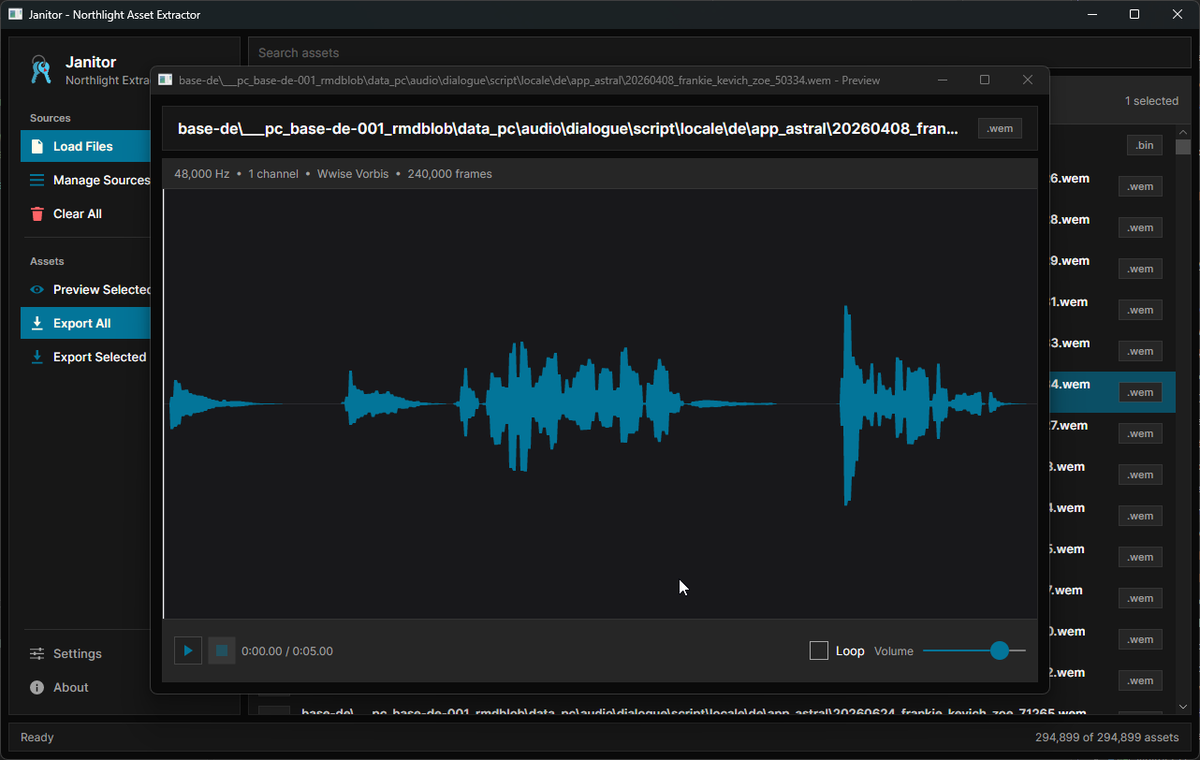This screenshot has height=760, width=1200.
Task: Open Settings via the sliders icon
Action: click(37, 654)
